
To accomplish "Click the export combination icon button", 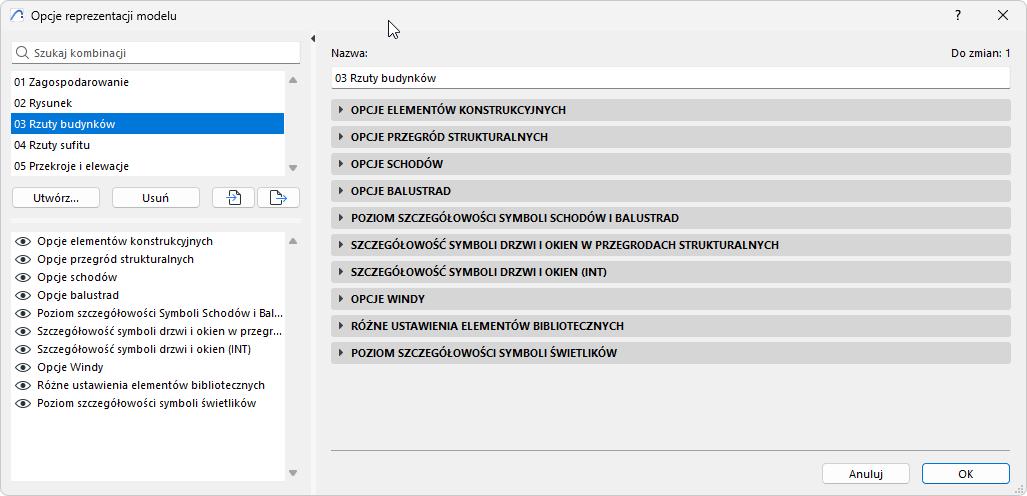I will tap(278, 197).
